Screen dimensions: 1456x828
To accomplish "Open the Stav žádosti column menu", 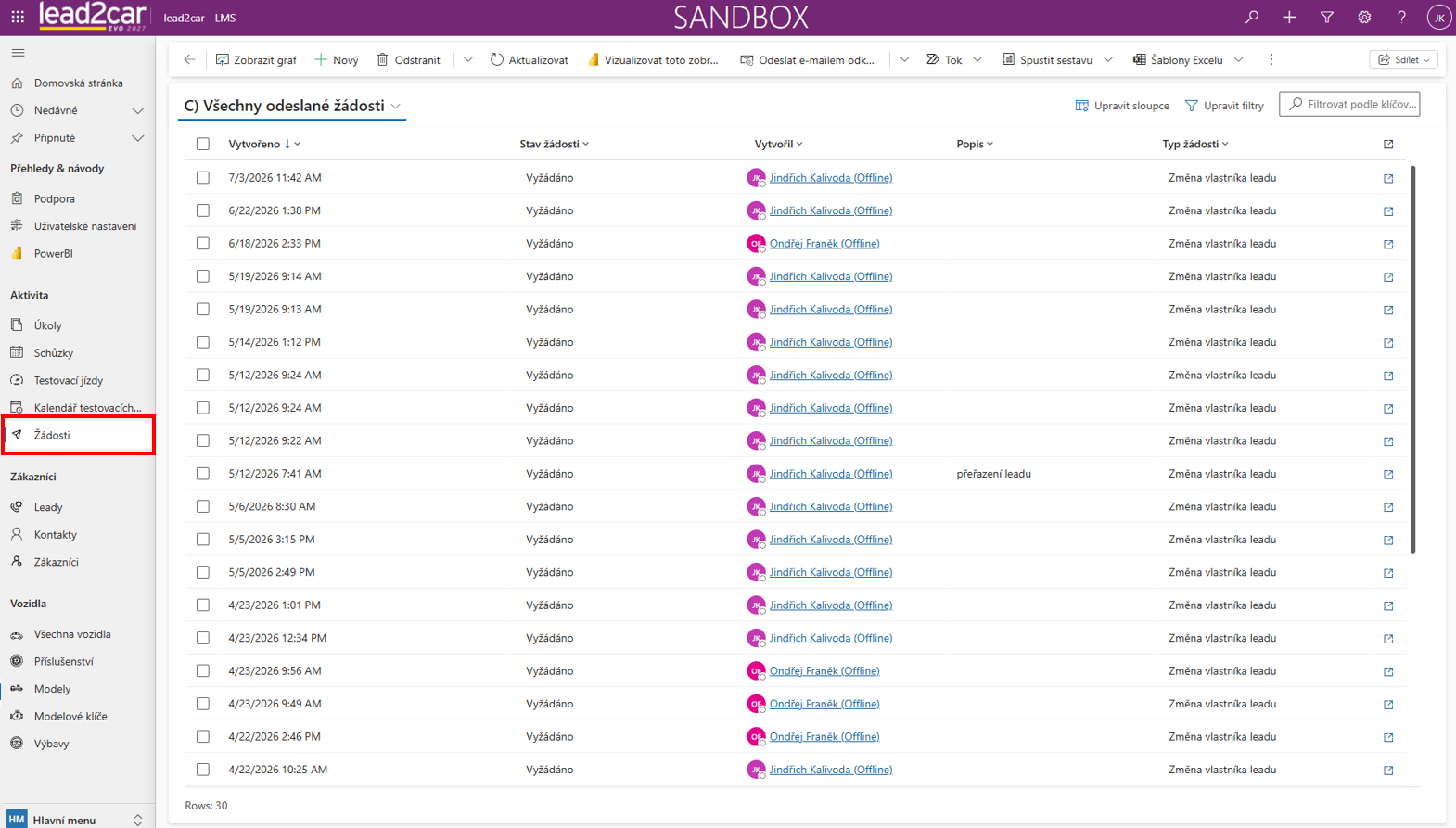I will tap(554, 144).
